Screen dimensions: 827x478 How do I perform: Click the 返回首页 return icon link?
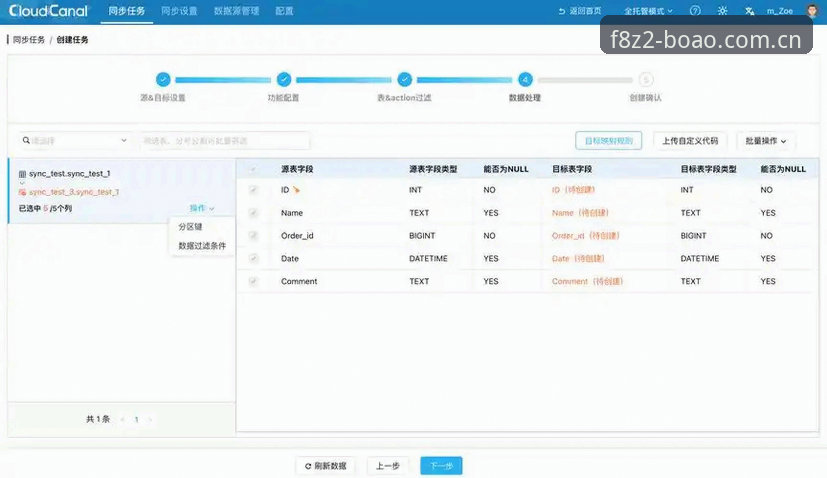[x=580, y=11]
